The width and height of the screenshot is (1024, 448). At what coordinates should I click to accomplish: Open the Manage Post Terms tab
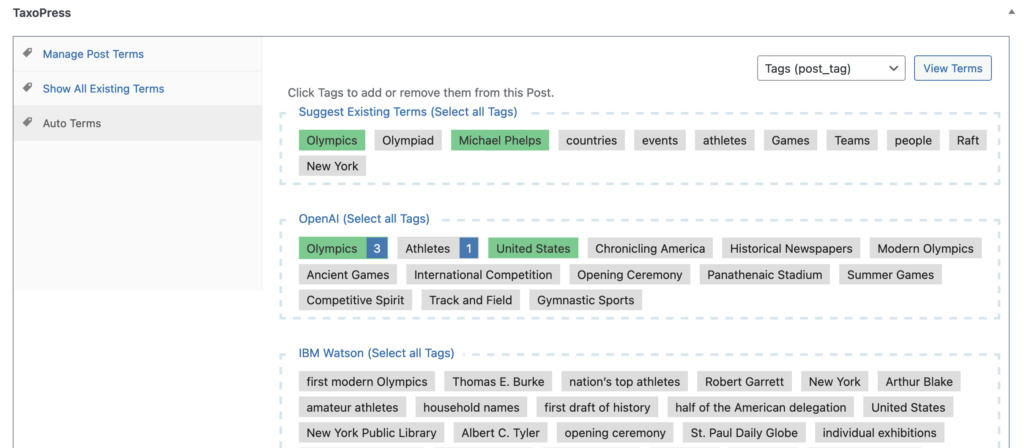93,54
